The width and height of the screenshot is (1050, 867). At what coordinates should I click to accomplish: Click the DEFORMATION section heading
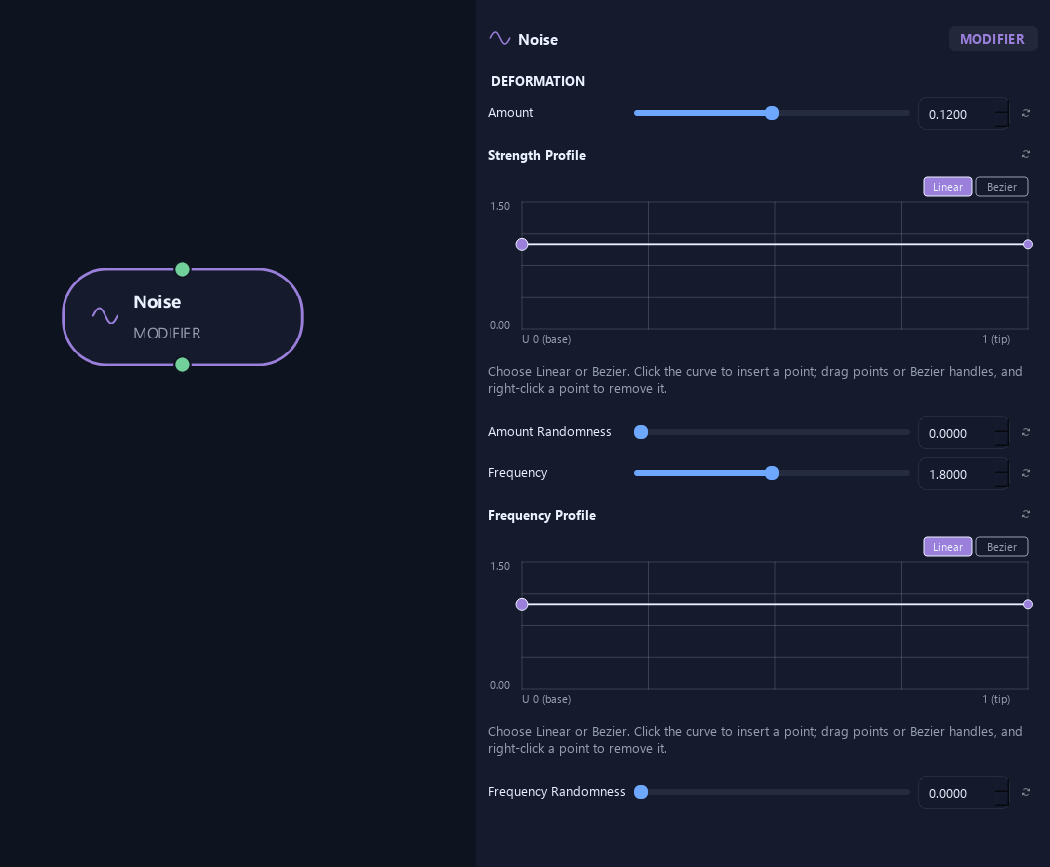[x=538, y=81]
